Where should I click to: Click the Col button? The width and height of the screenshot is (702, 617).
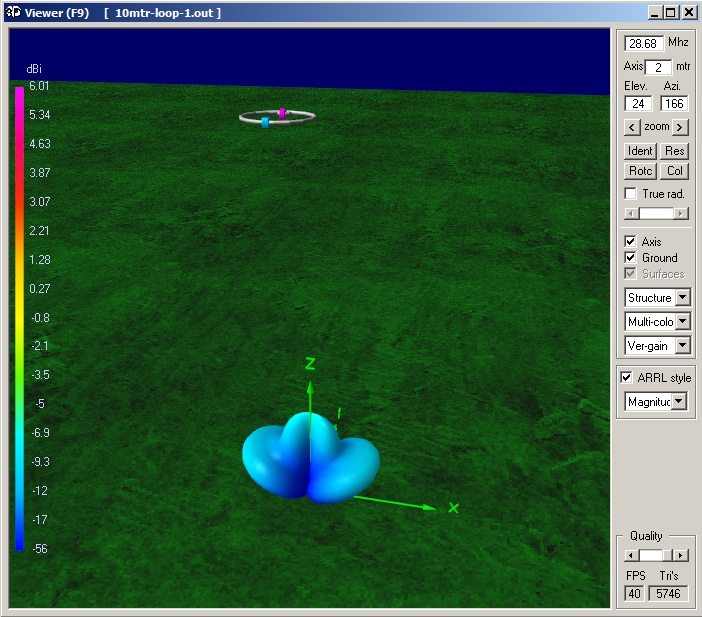pos(674,171)
